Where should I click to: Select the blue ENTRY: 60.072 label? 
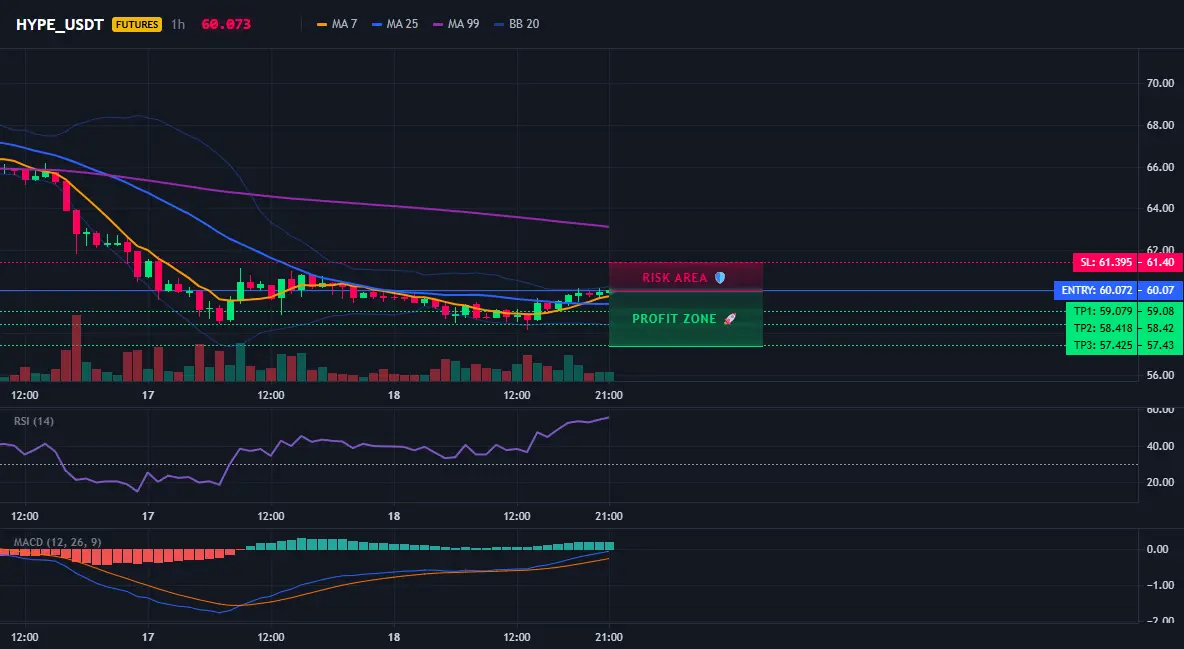point(1096,291)
